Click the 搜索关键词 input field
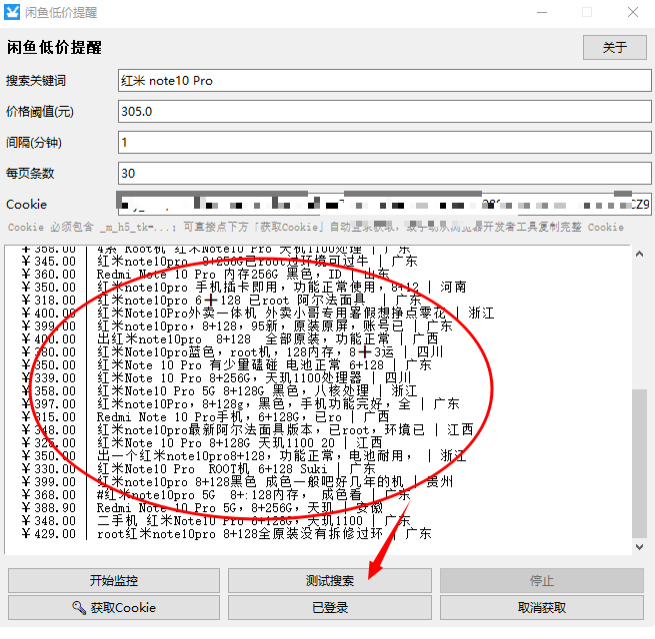Viewport: 655px width, 639px height. click(384, 81)
